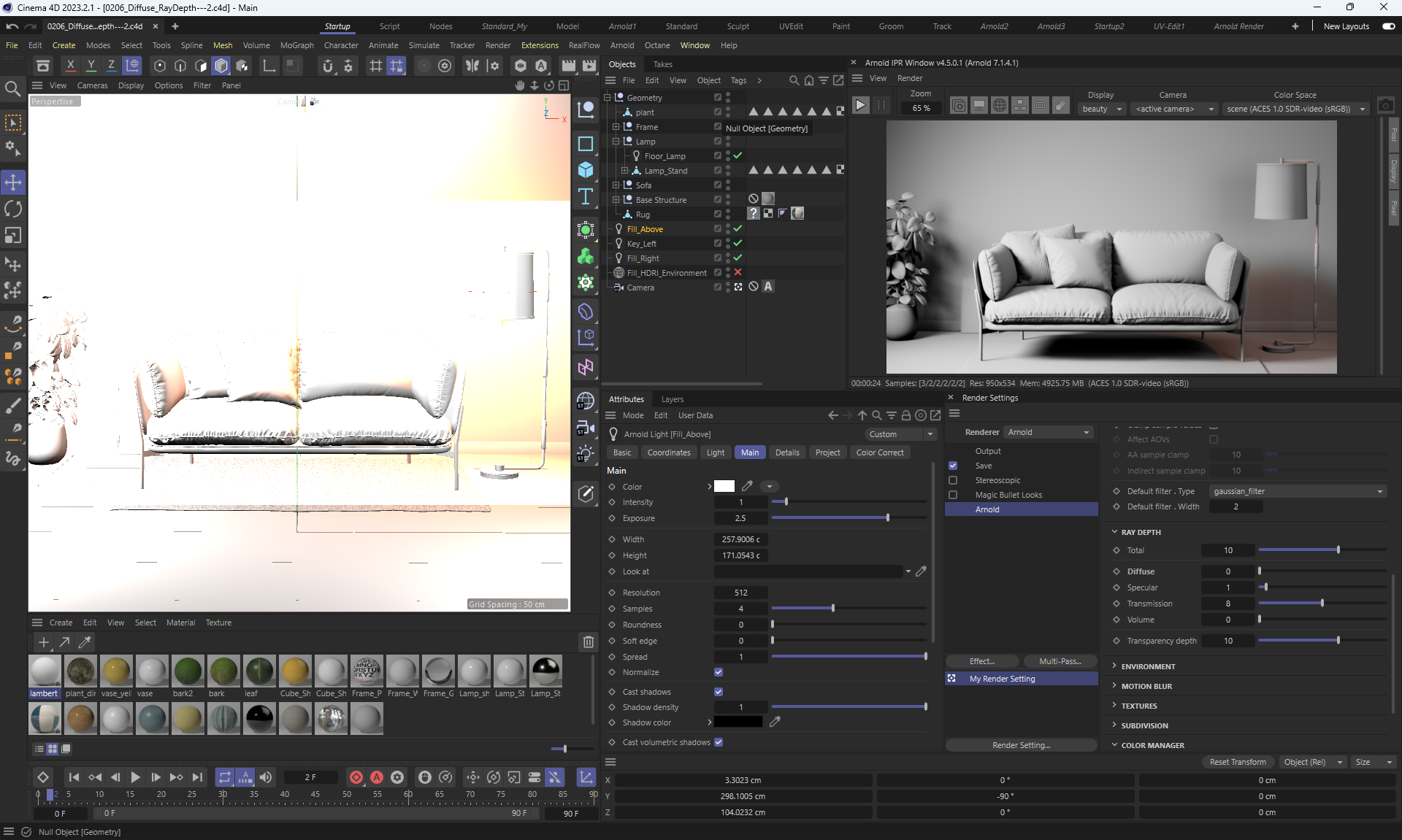The image size is (1402, 840).
Task: Click the white light Color swatch
Action: point(724,487)
